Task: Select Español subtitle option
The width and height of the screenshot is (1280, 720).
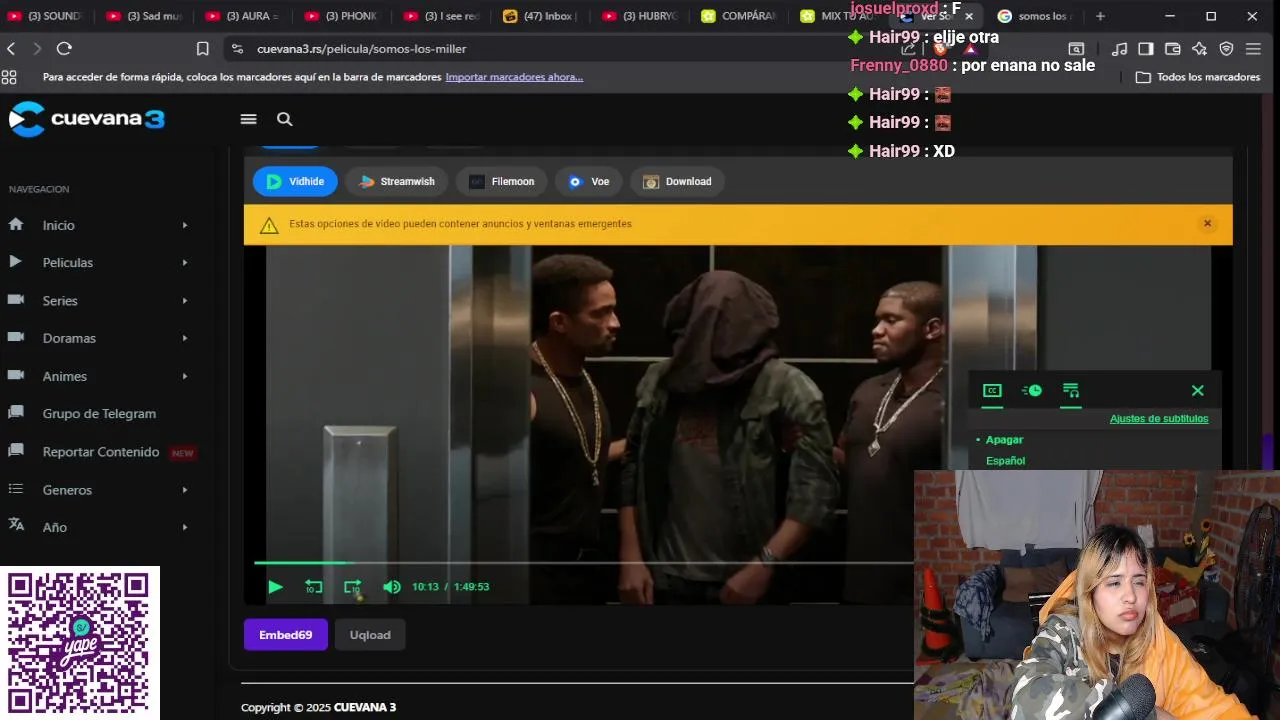Action: pos(1005,461)
